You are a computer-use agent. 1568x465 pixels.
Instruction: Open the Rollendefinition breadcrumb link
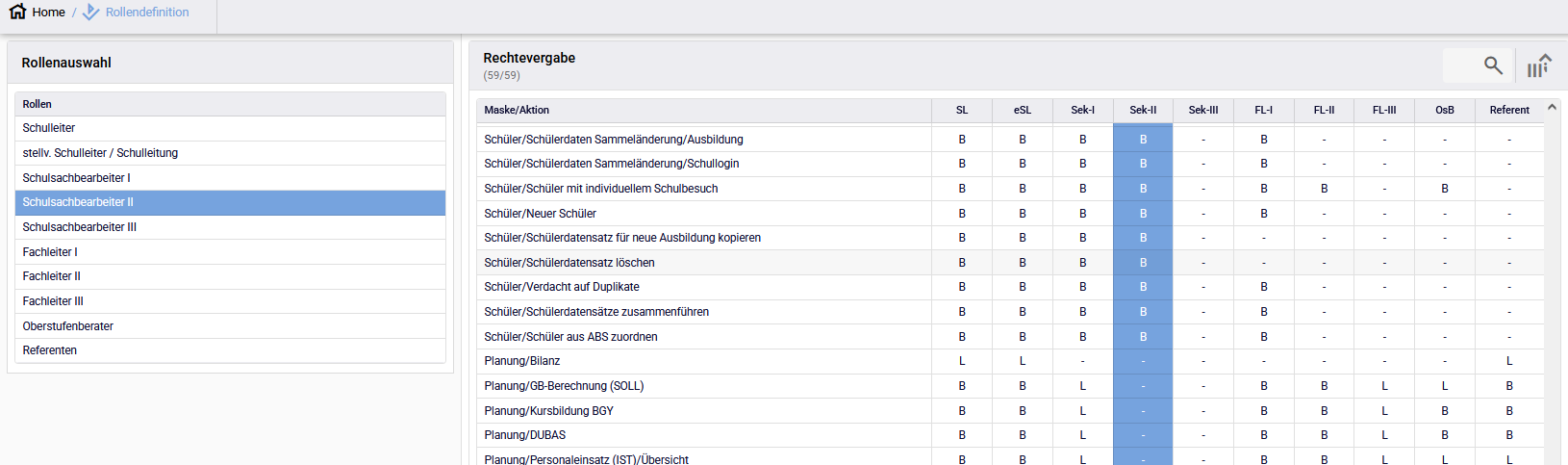[x=147, y=13]
